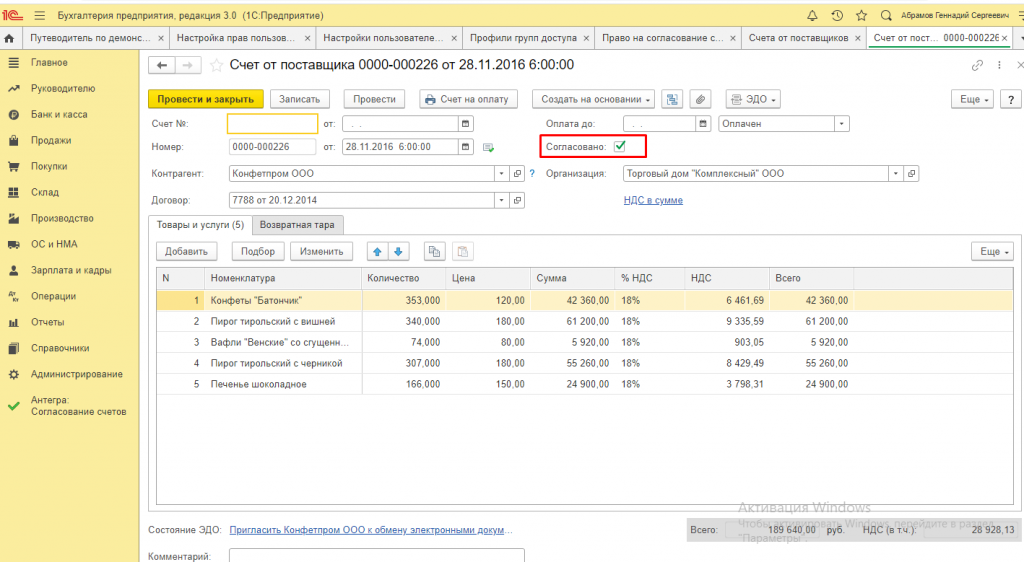Expand the 'Оплачен' status dropdown
1024x562 pixels.
coord(842,124)
